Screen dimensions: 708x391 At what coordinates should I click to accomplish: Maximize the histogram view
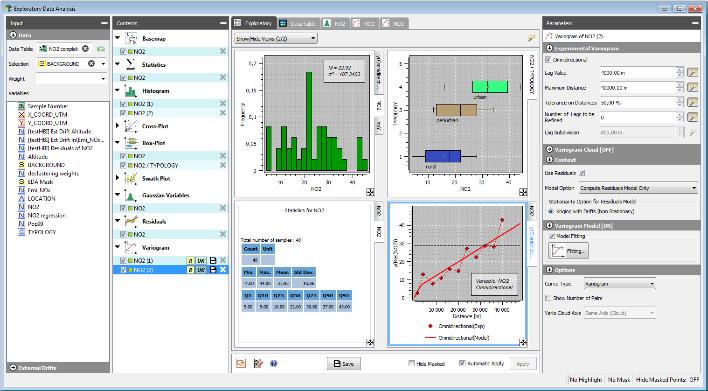click(370, 192)
